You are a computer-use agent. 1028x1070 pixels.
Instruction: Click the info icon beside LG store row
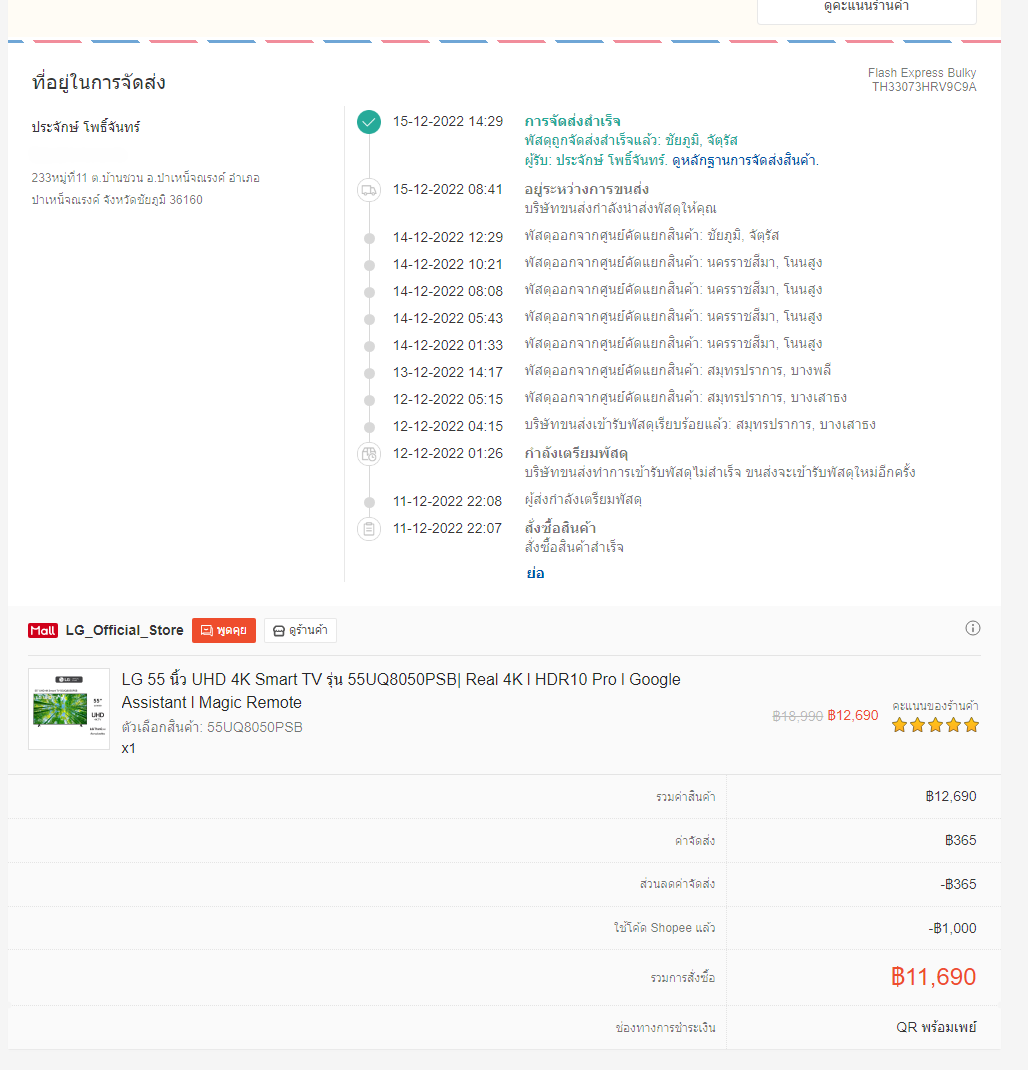tap(973, 628)
